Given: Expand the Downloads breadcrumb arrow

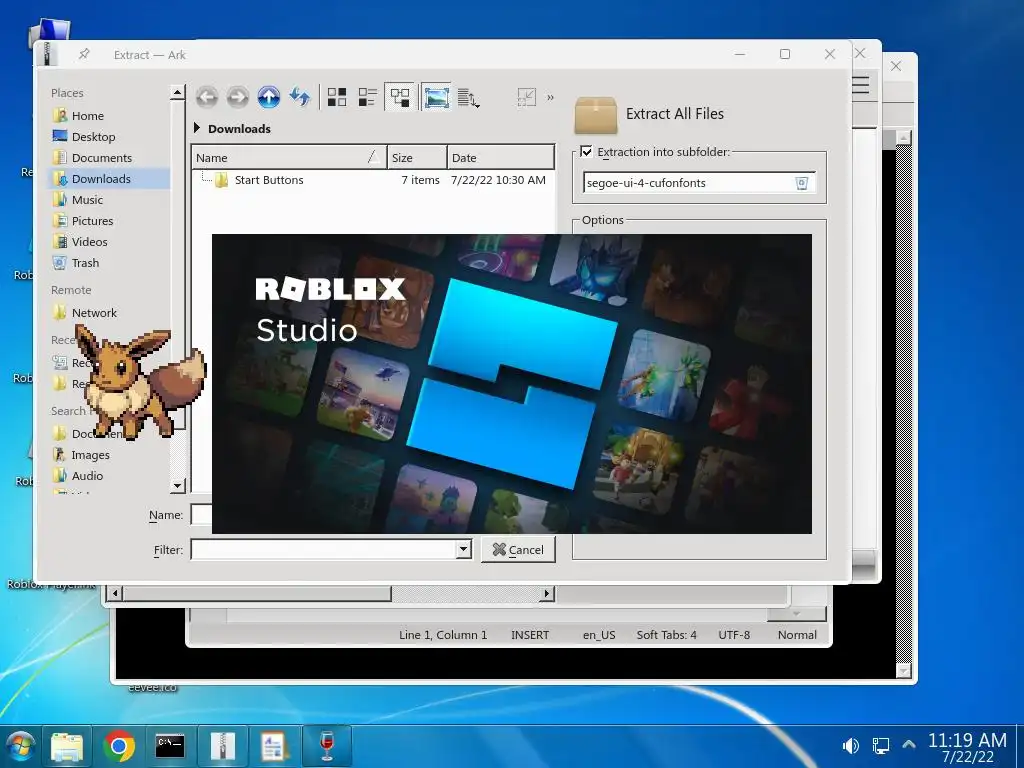Looking at the screenshot, I should click(x=197, y=128).
